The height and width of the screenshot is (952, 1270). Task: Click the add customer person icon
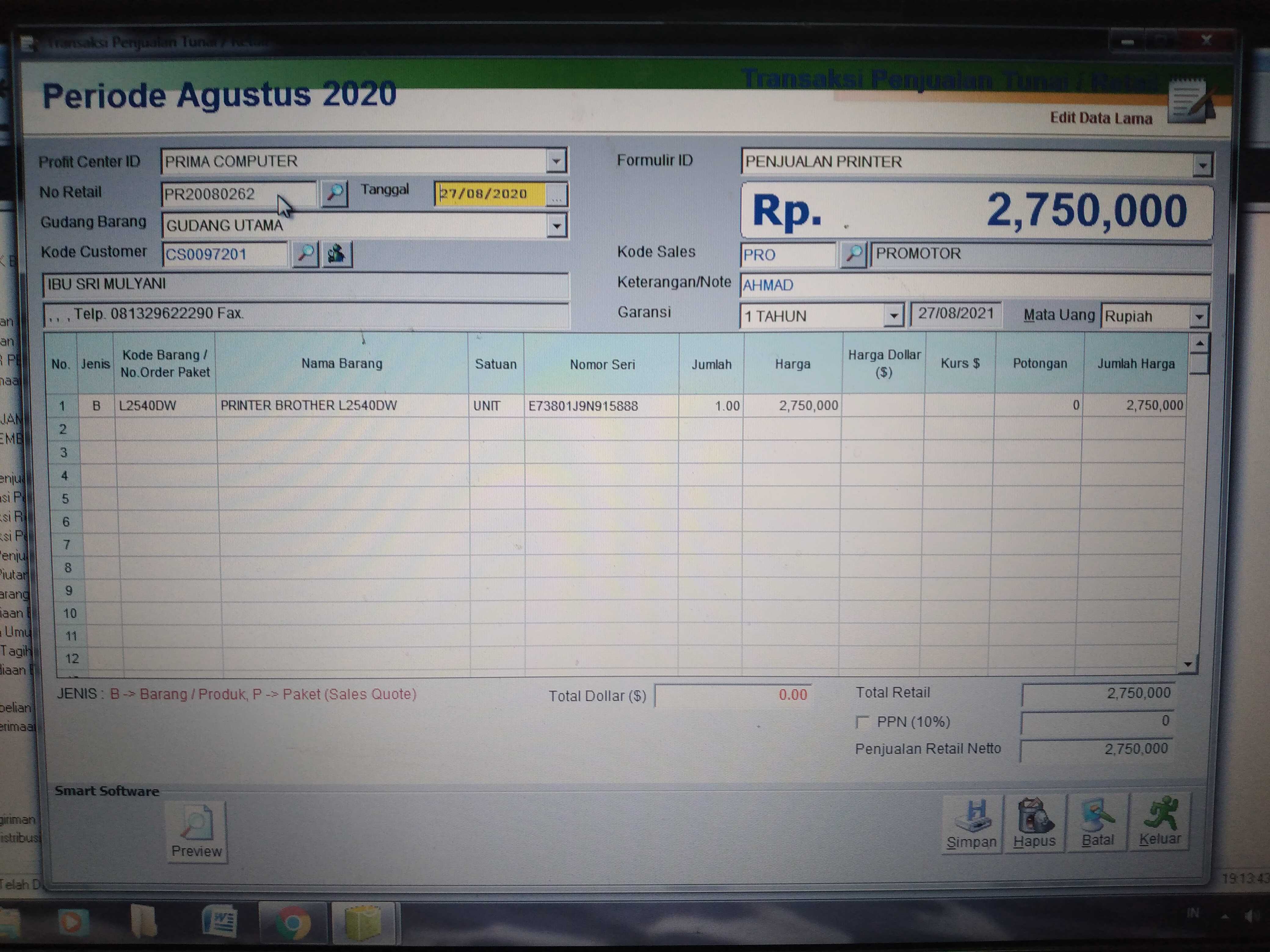point(337,253)
